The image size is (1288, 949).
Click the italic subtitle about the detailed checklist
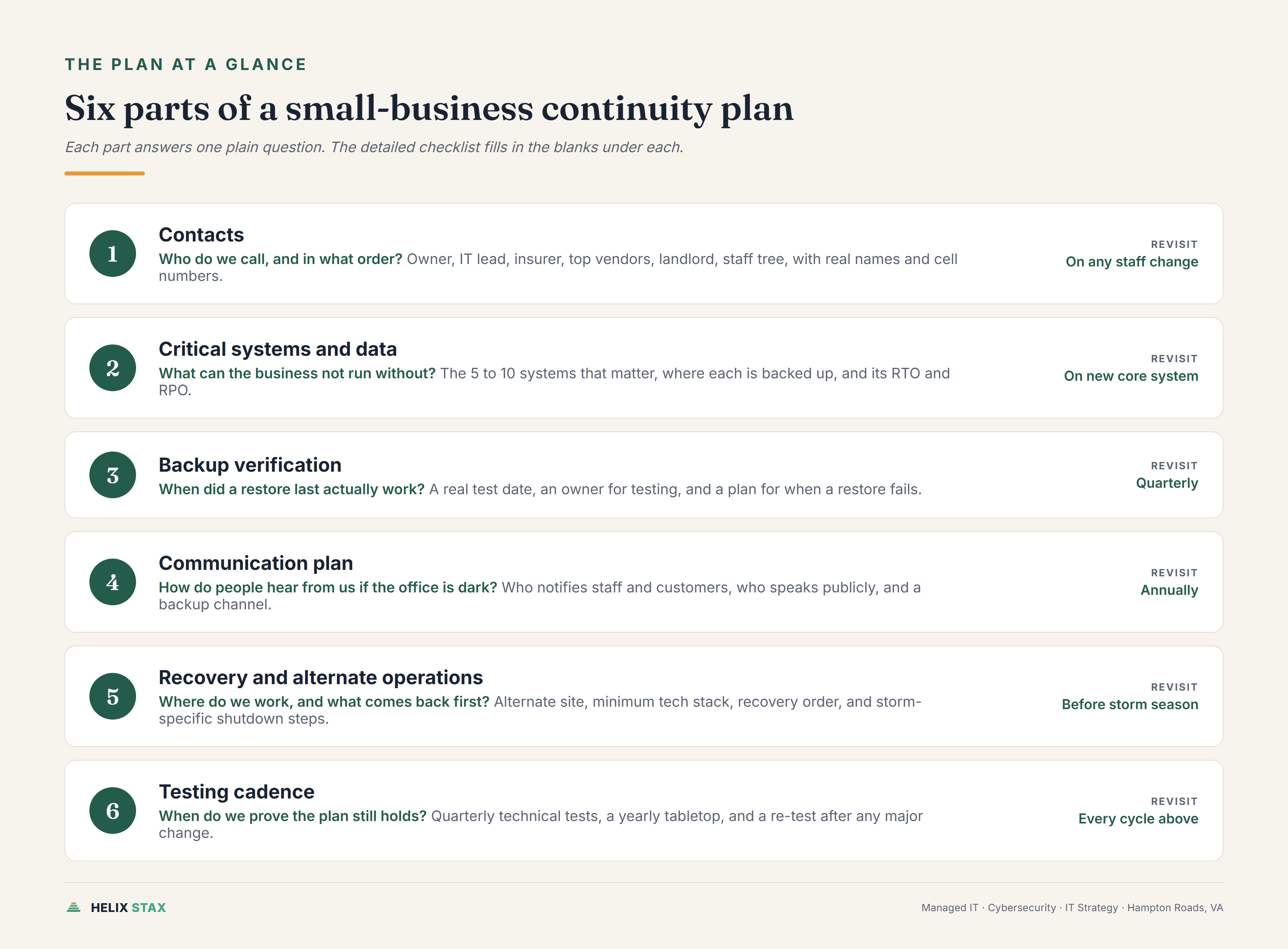(x=374, y=147)
